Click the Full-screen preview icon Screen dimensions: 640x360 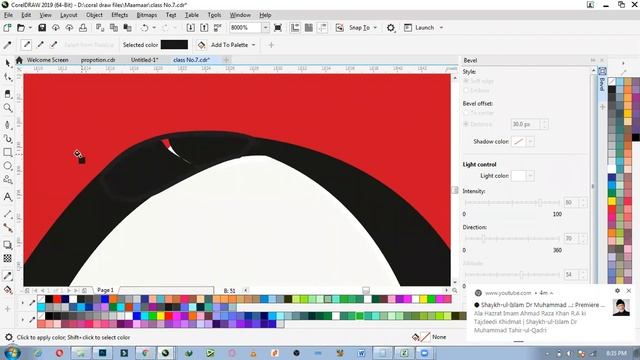tap(278, 28)
